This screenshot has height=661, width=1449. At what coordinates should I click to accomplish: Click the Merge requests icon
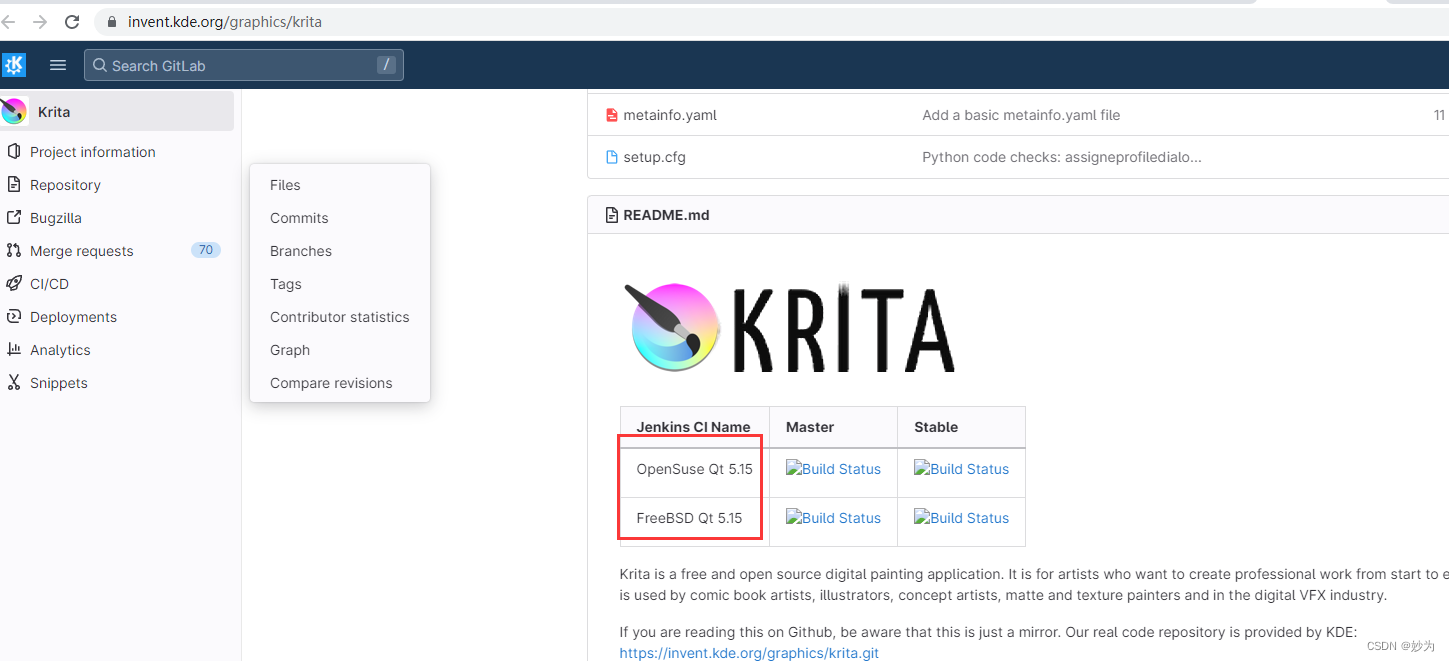point(13,251)
